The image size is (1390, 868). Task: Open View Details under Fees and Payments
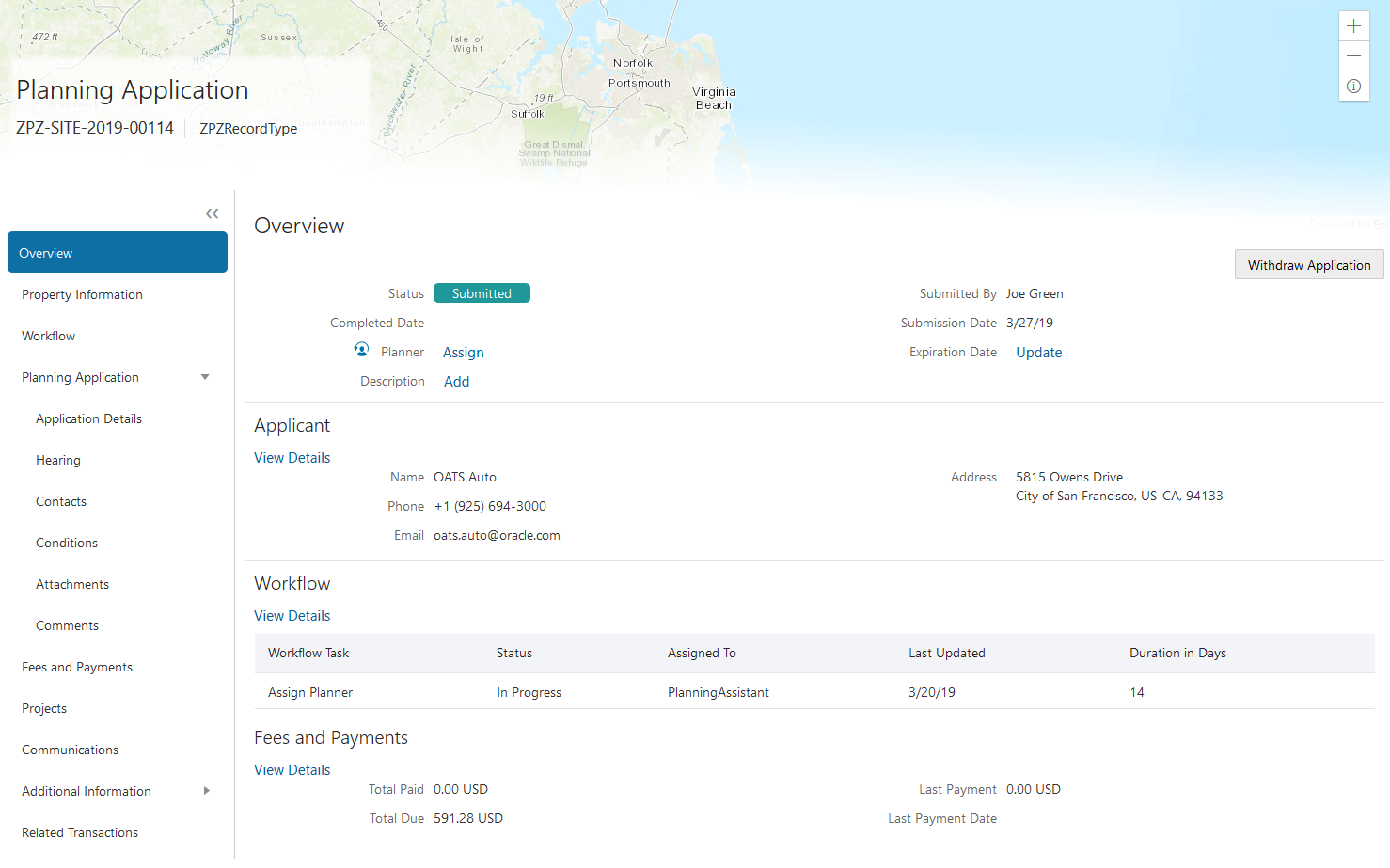(292, 769)
